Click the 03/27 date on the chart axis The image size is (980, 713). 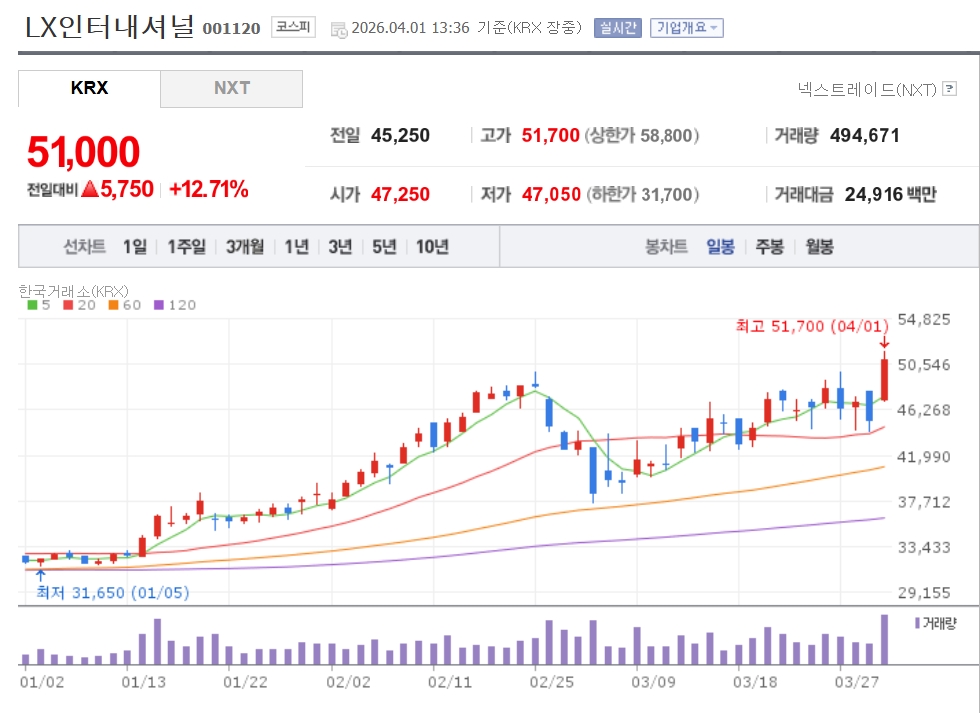(857, 682)
